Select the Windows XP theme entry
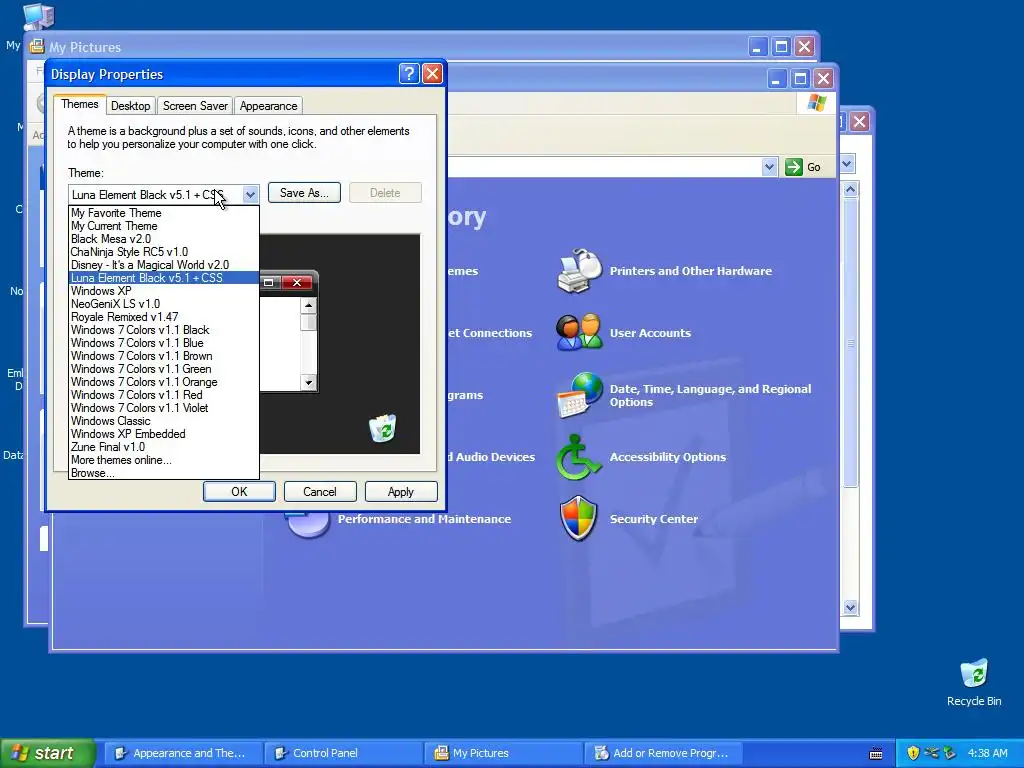This screenshot has height=768, width=1024. (x=164, y=291)
